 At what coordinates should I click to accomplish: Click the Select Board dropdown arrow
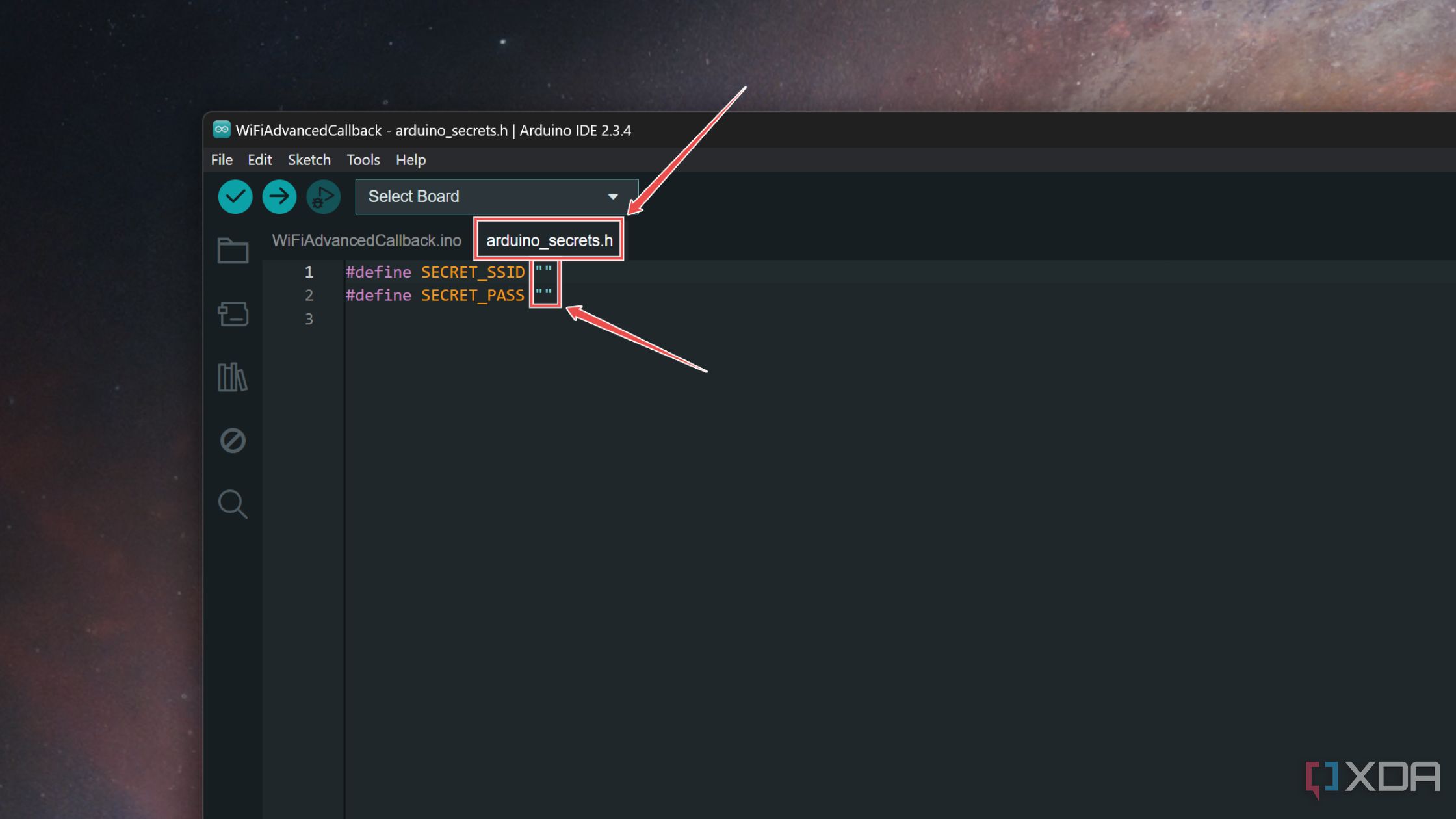[x=612, y=196]
